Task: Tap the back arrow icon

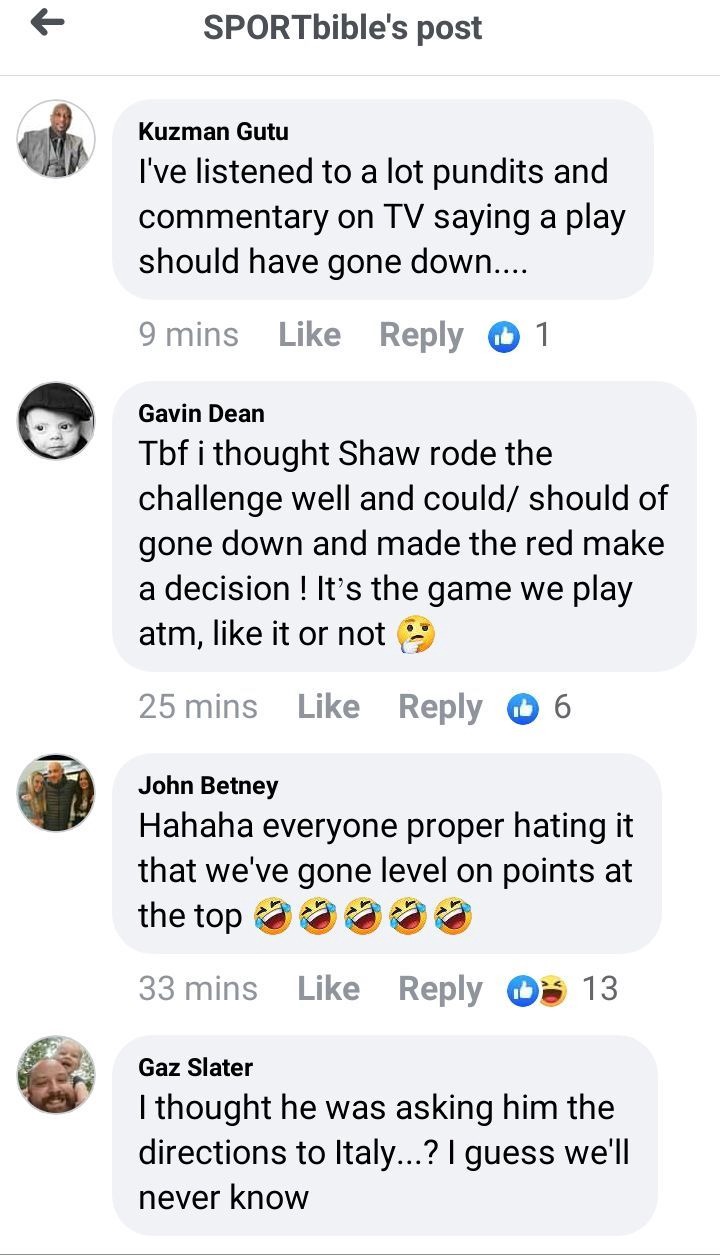Action: click(x=47, y=24)
